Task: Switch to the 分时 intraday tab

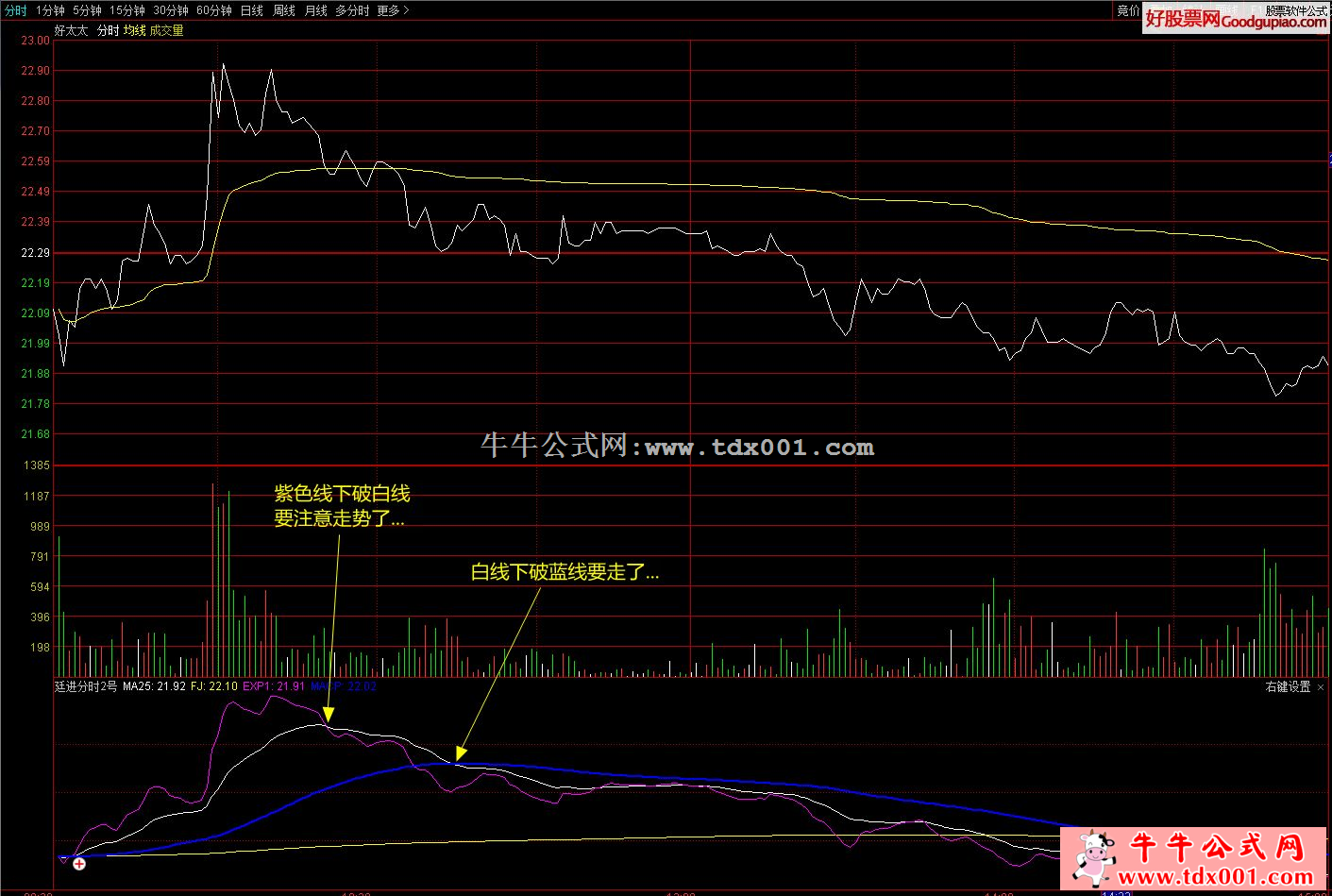Action: click(x=16, y=10)
